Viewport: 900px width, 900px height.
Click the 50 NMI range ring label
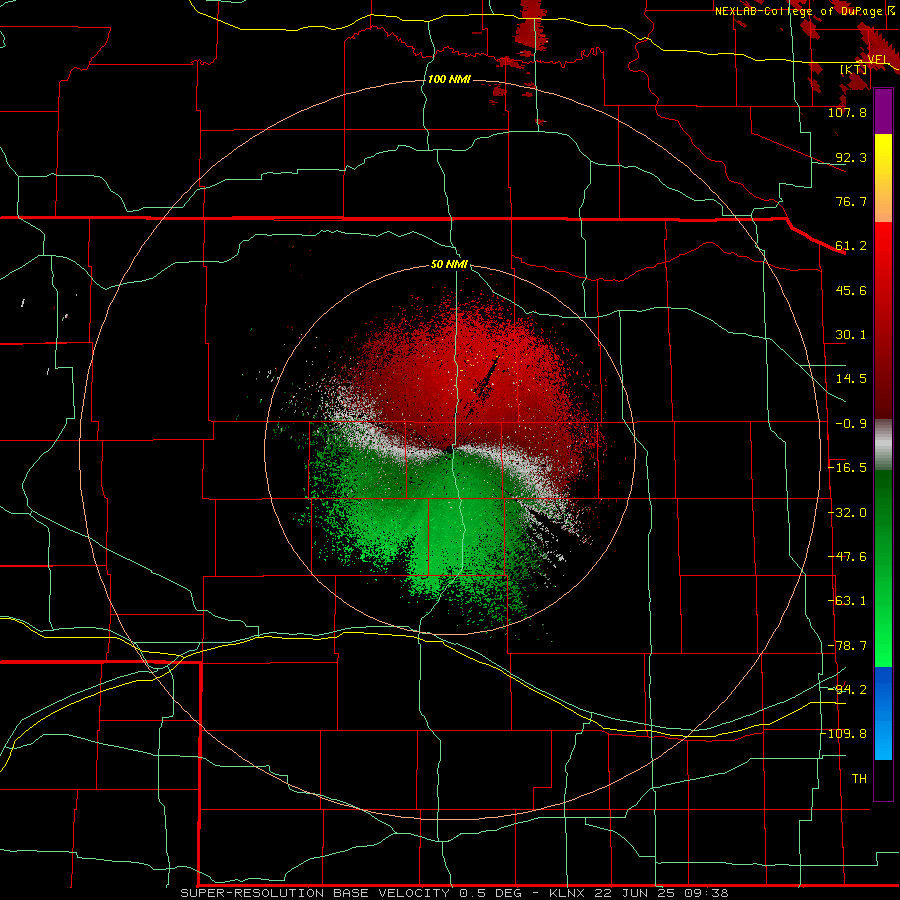[449, 265]
